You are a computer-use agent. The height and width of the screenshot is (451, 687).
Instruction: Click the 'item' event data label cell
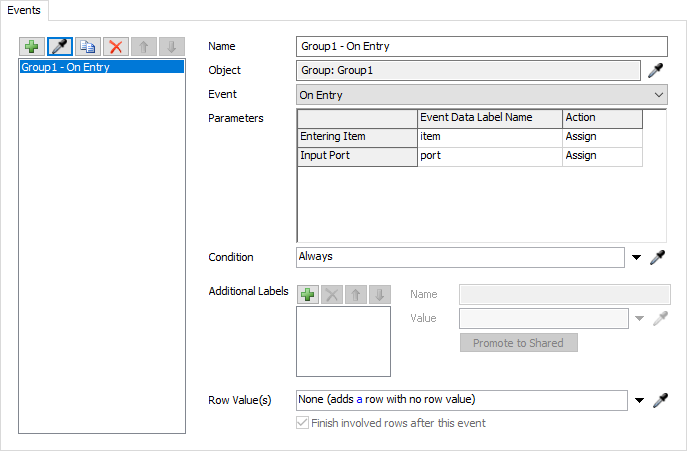tap(489, 136)
